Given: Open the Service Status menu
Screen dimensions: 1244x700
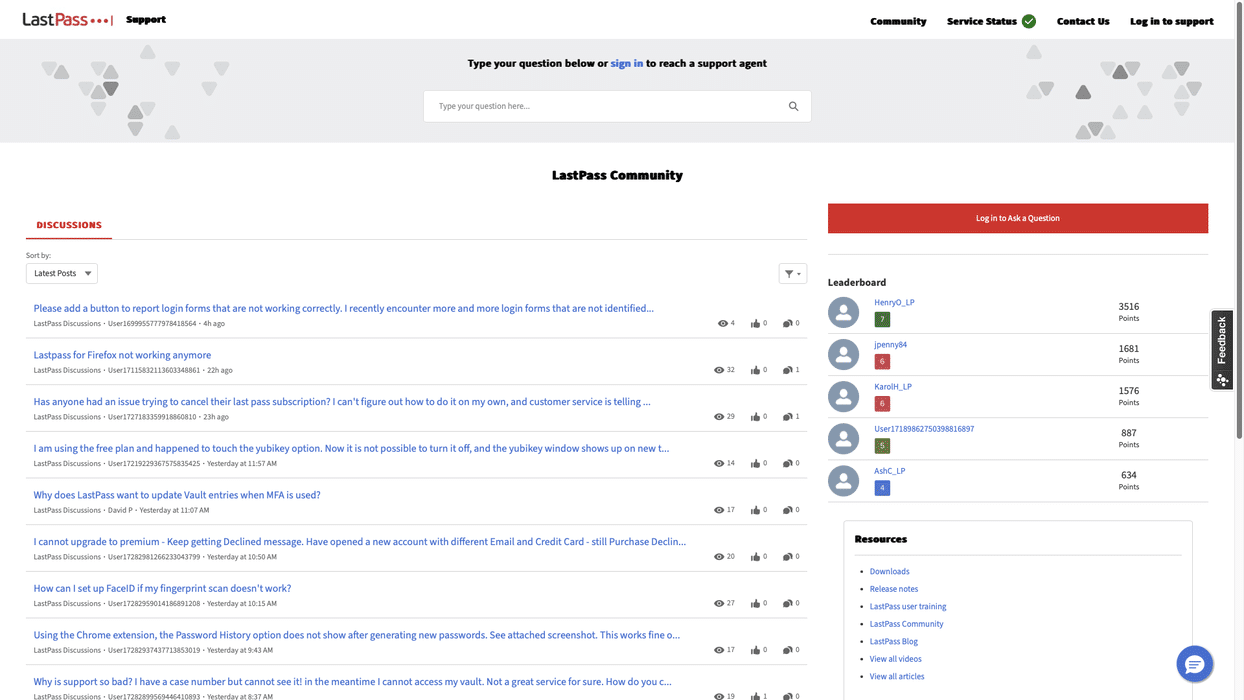Looking at the screenshot, I should pos(982,20).
